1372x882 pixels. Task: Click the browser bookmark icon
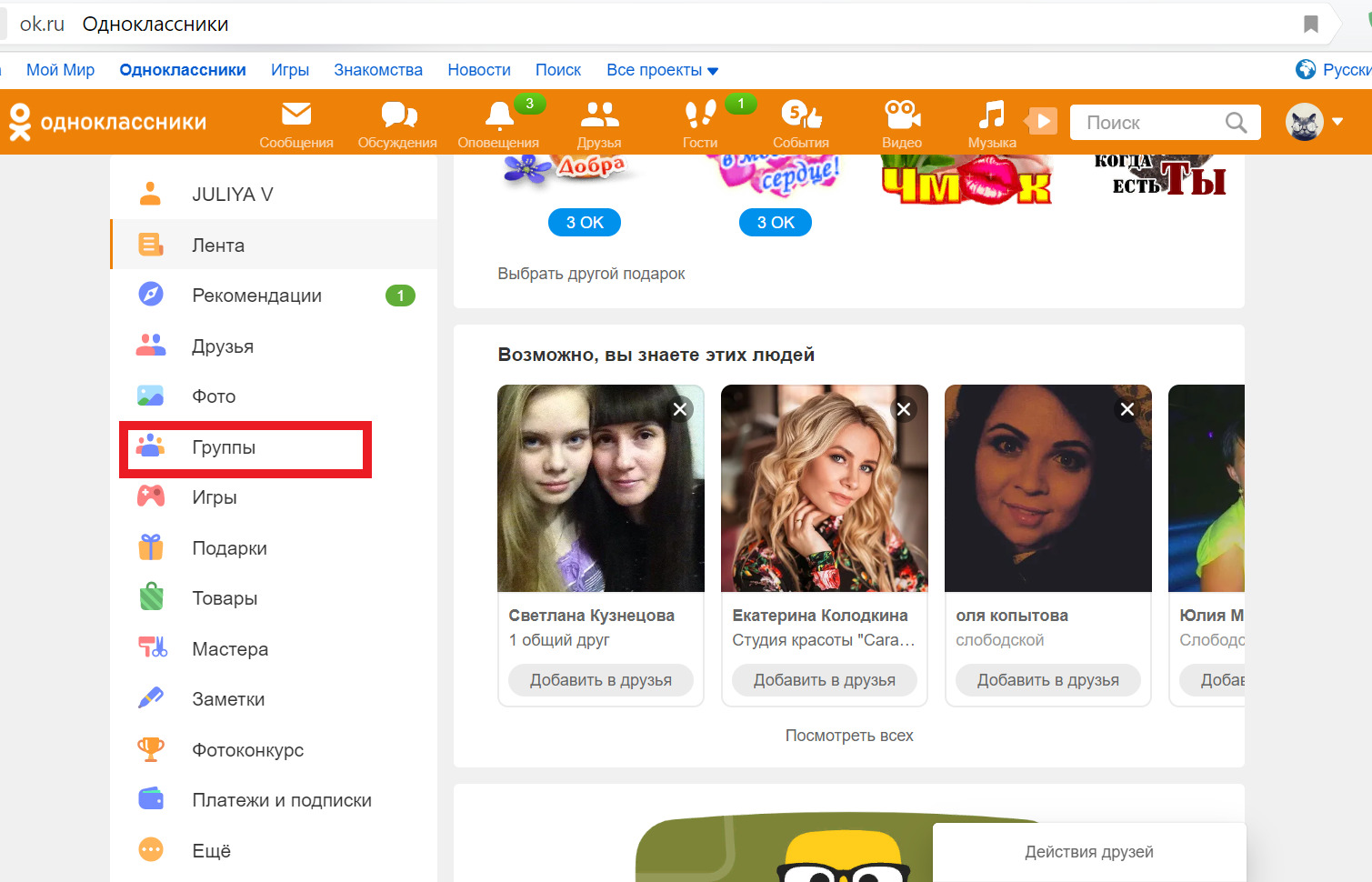pyautogui.click(x=1311, y=24)
